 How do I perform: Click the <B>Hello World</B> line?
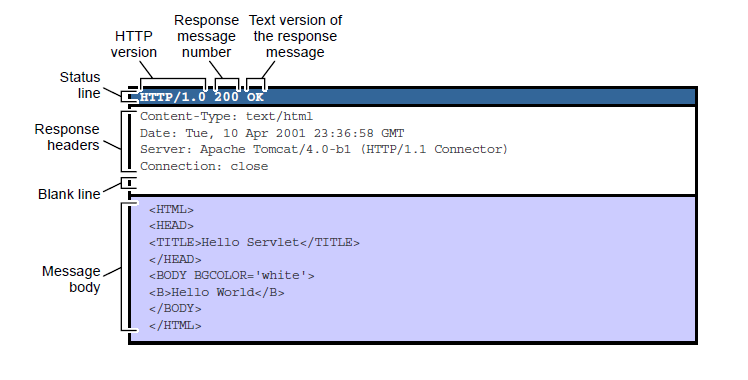(x=217, y=292)
